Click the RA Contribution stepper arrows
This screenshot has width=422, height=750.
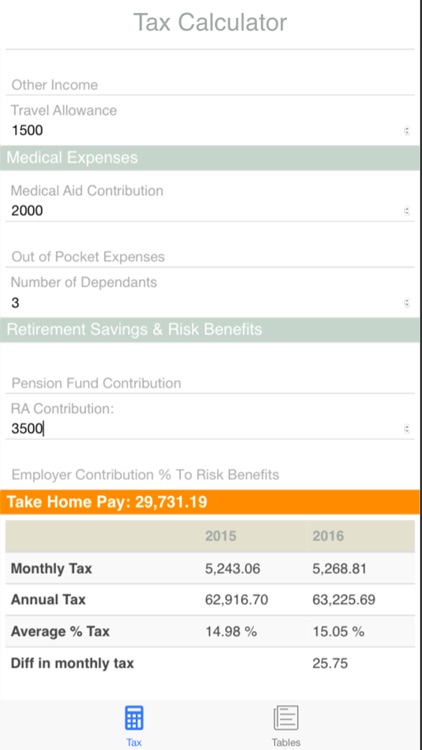pos(406,429)
